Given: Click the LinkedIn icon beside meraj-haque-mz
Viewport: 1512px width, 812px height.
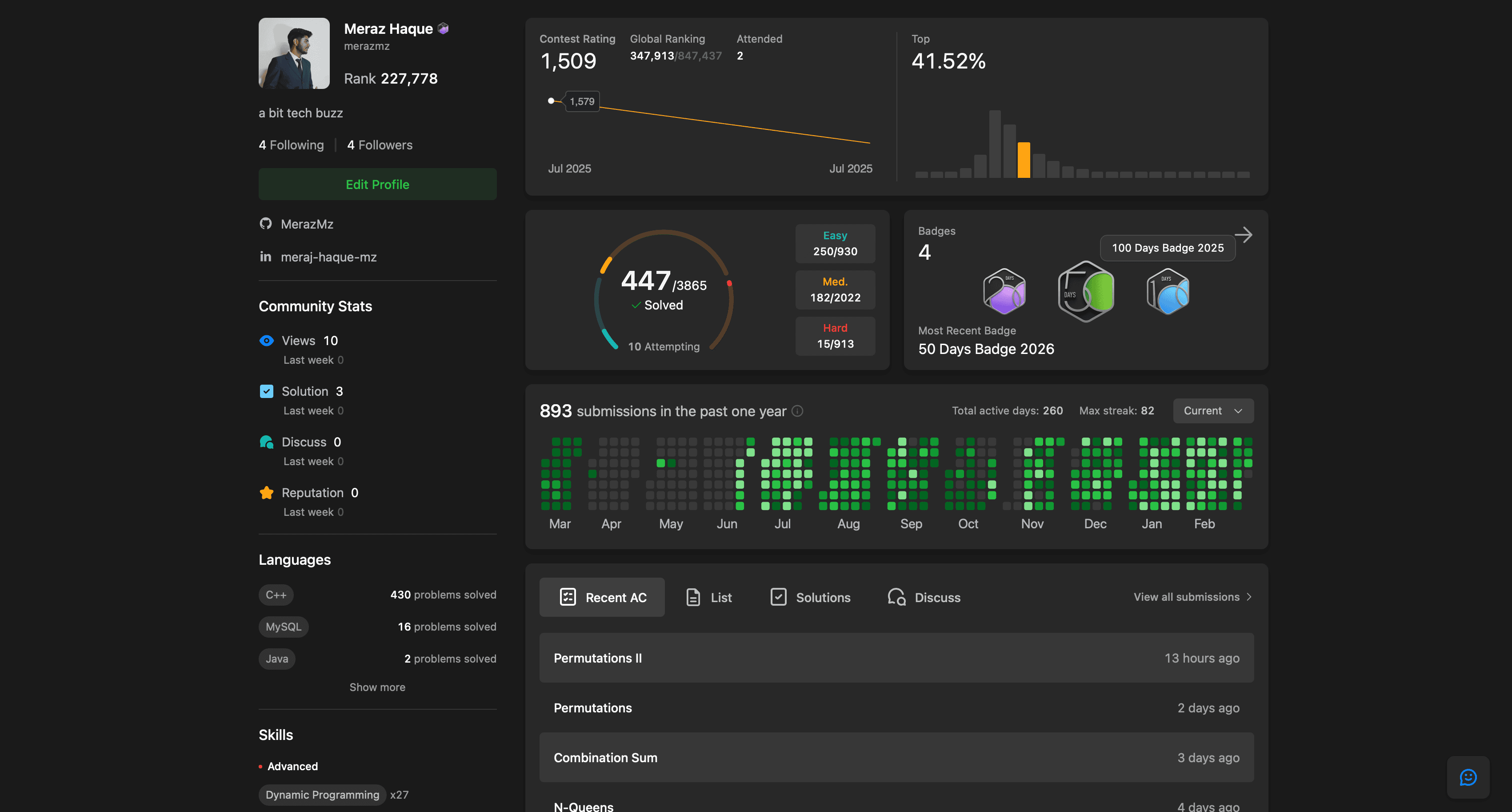Looking at the screenshot, I should [266, 257].
